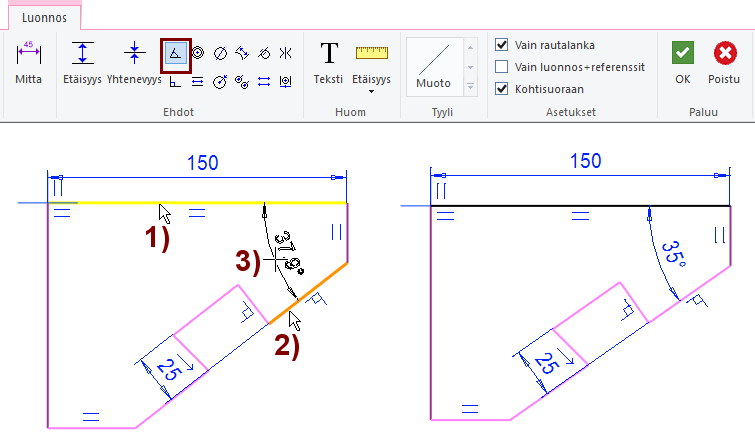Image resolution: width=755 pixels, height=443 pixels.
Task: Select the Yhtenevyys coincidence constraint
Action: pos(134,63)
